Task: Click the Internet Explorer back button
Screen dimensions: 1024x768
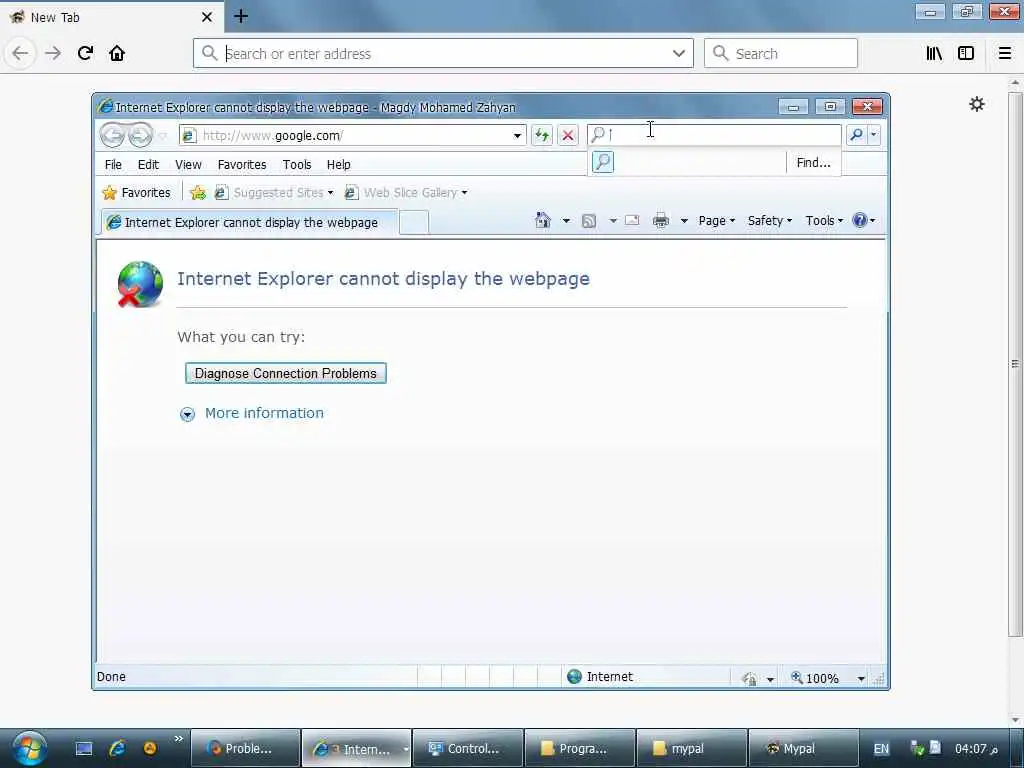Action: tap(112, 135)
